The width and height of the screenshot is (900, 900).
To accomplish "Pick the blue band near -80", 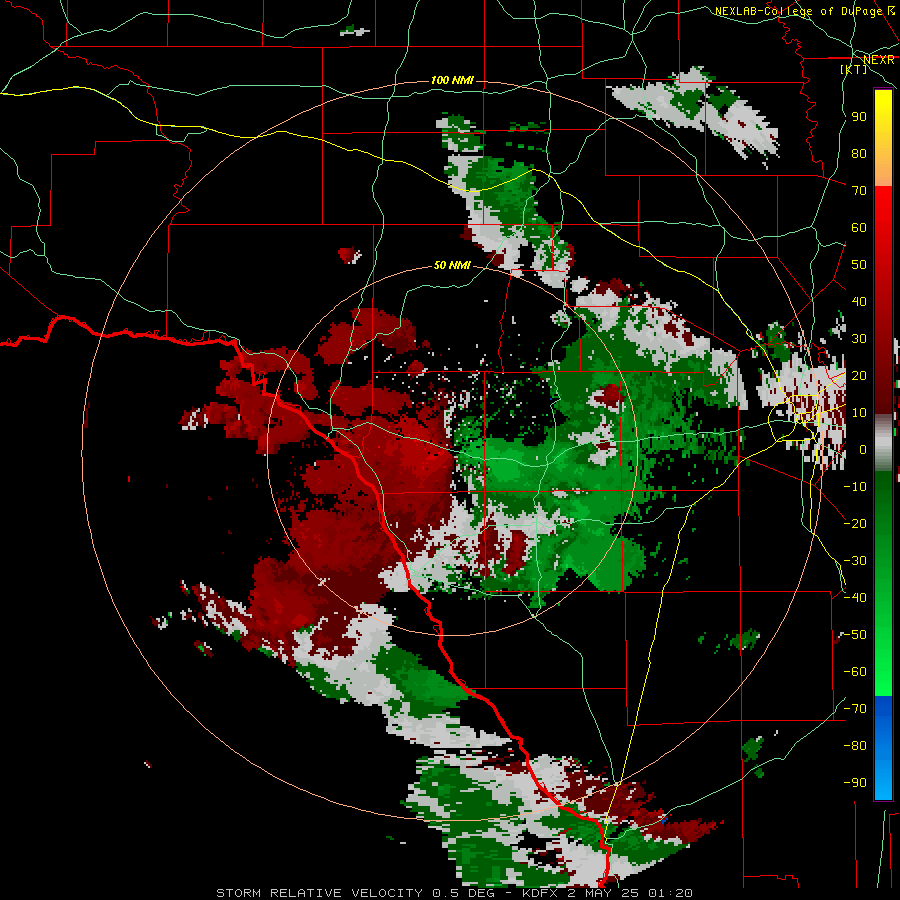I will click(x=883, y=746).
